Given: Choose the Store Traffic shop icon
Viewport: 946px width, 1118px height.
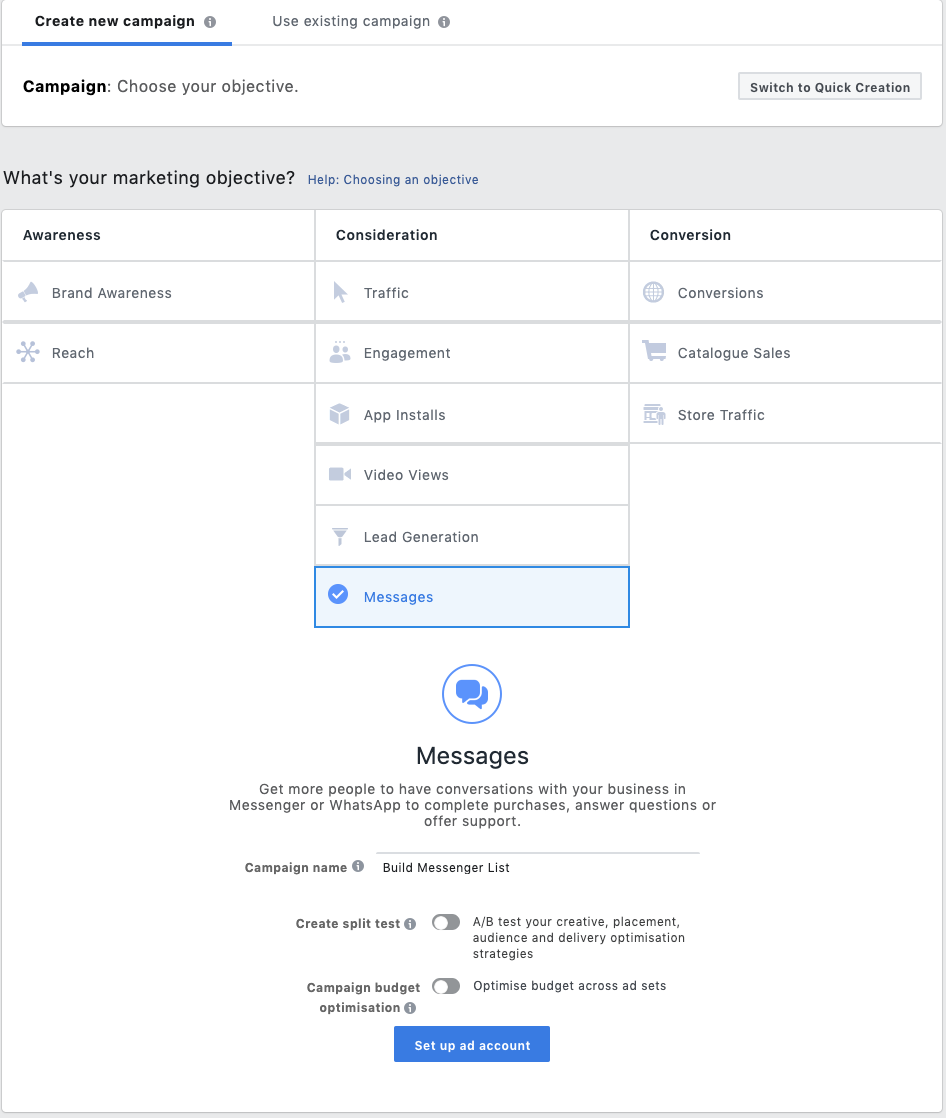Looking at the screenshot, I should click(x=654, y=414).
